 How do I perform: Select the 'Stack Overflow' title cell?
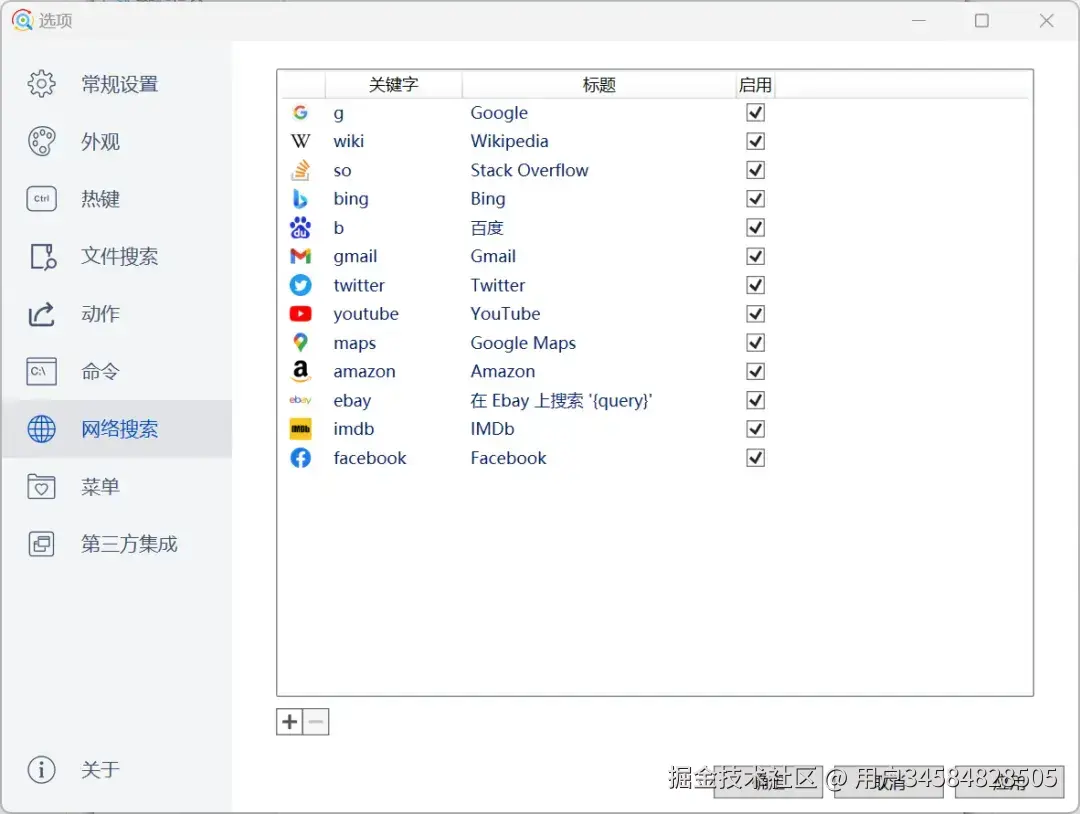[529, 170]
